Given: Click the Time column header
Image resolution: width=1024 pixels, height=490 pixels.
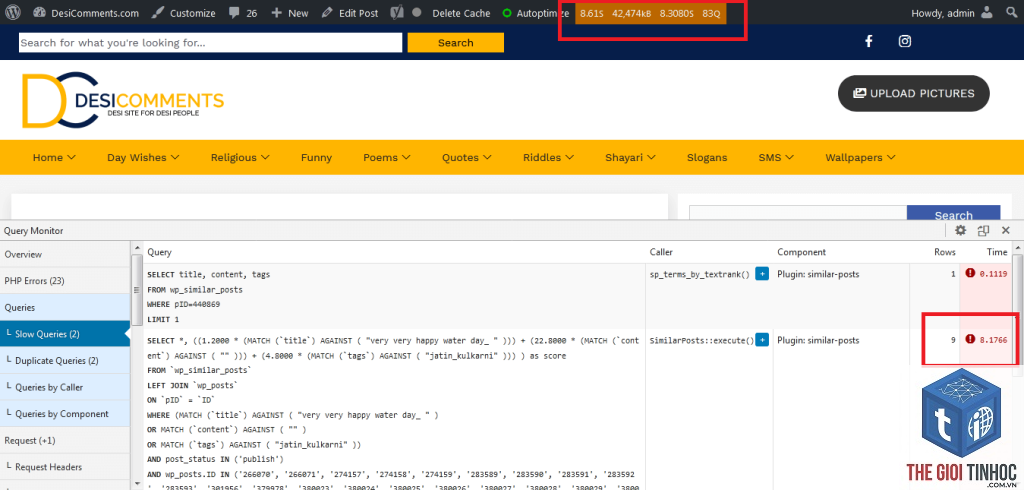Looking at the screenshot, I should pyautogui.click(x=997, y=252).
